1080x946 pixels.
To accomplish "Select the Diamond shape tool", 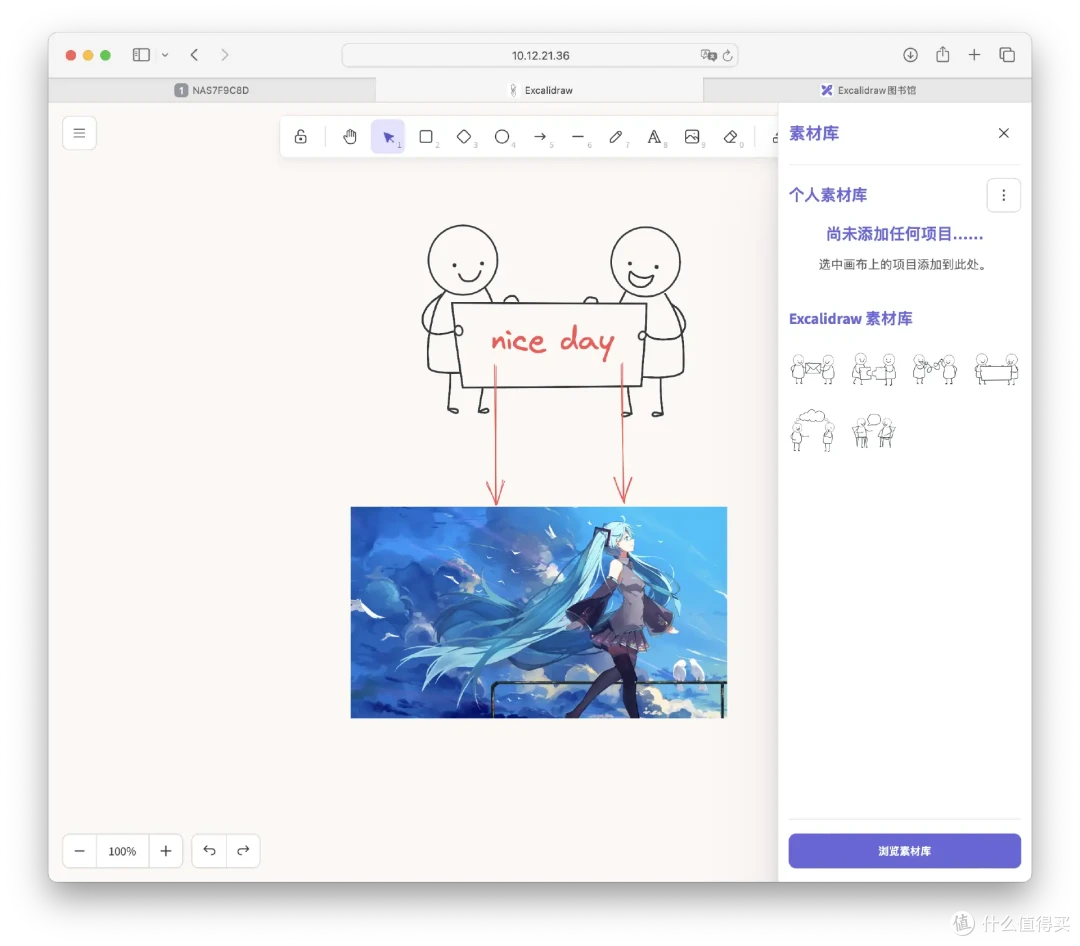I will (x=464, y=136).
